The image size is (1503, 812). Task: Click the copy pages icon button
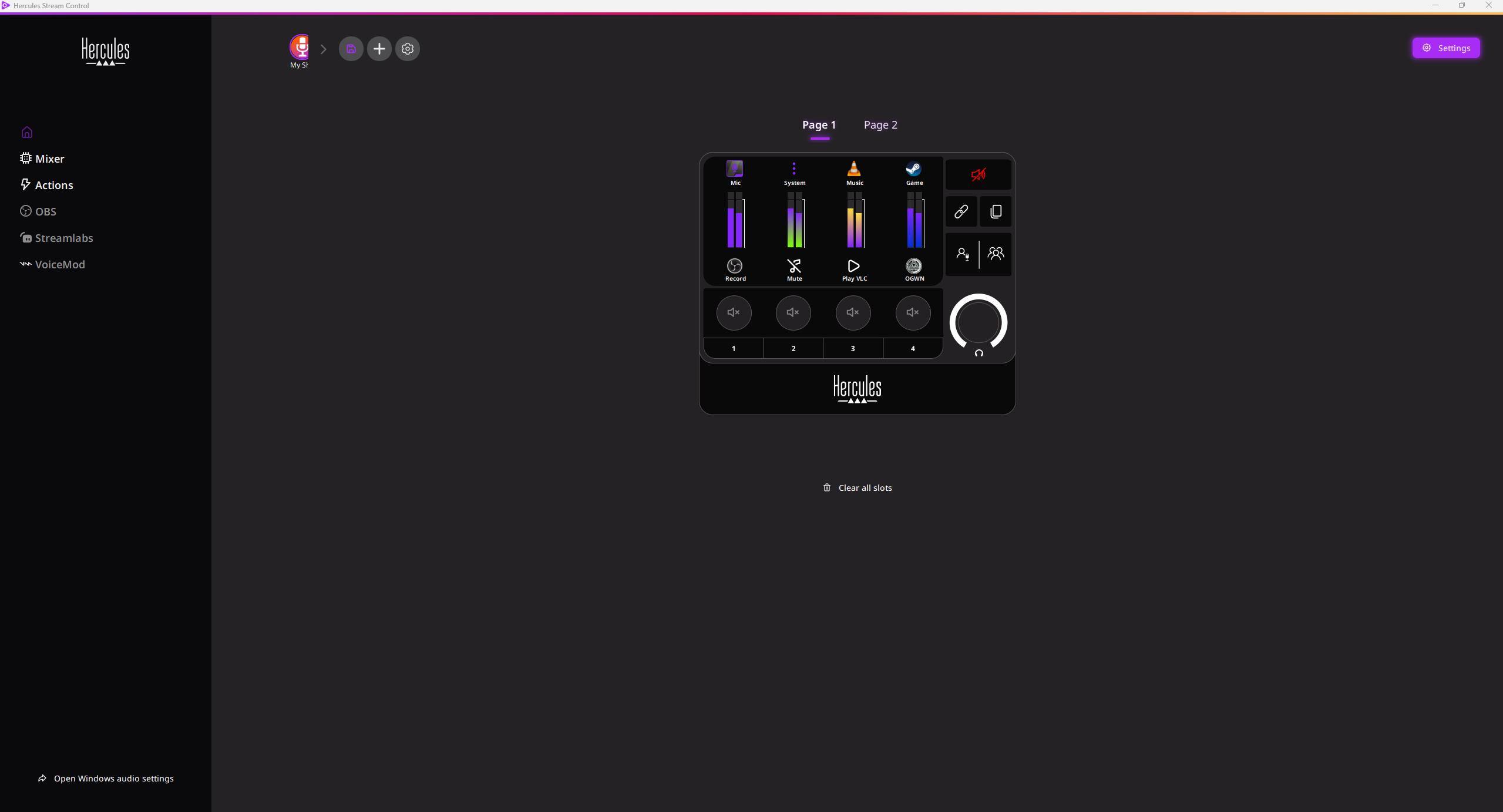coord(996,211)
